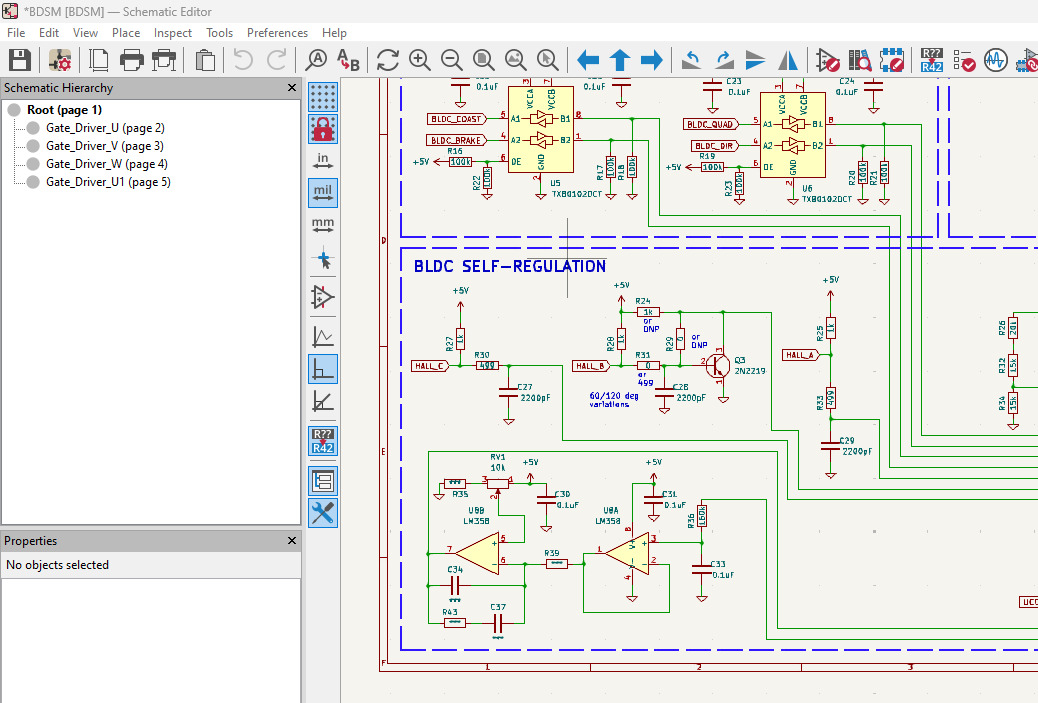
Task: Close the Schematic Hierarchy panel
Action: coord(292,87)
